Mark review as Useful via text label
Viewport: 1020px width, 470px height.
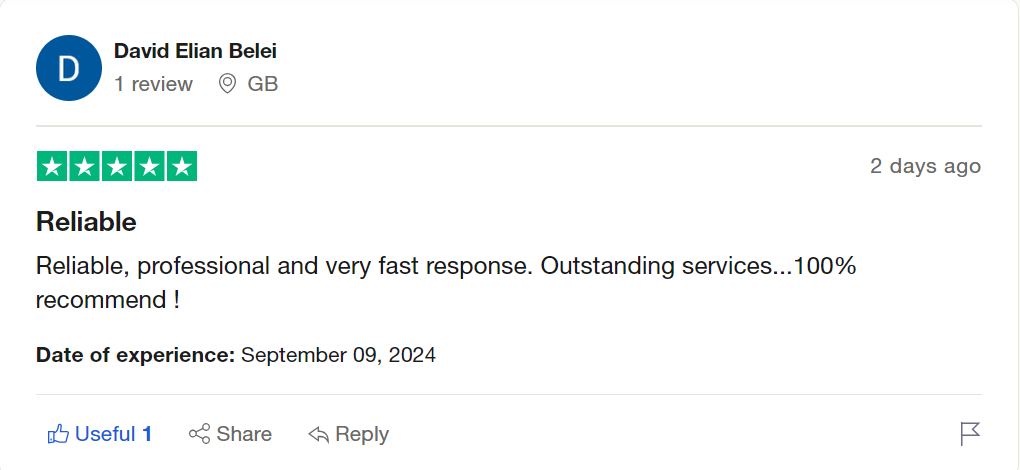pos(105,434)
